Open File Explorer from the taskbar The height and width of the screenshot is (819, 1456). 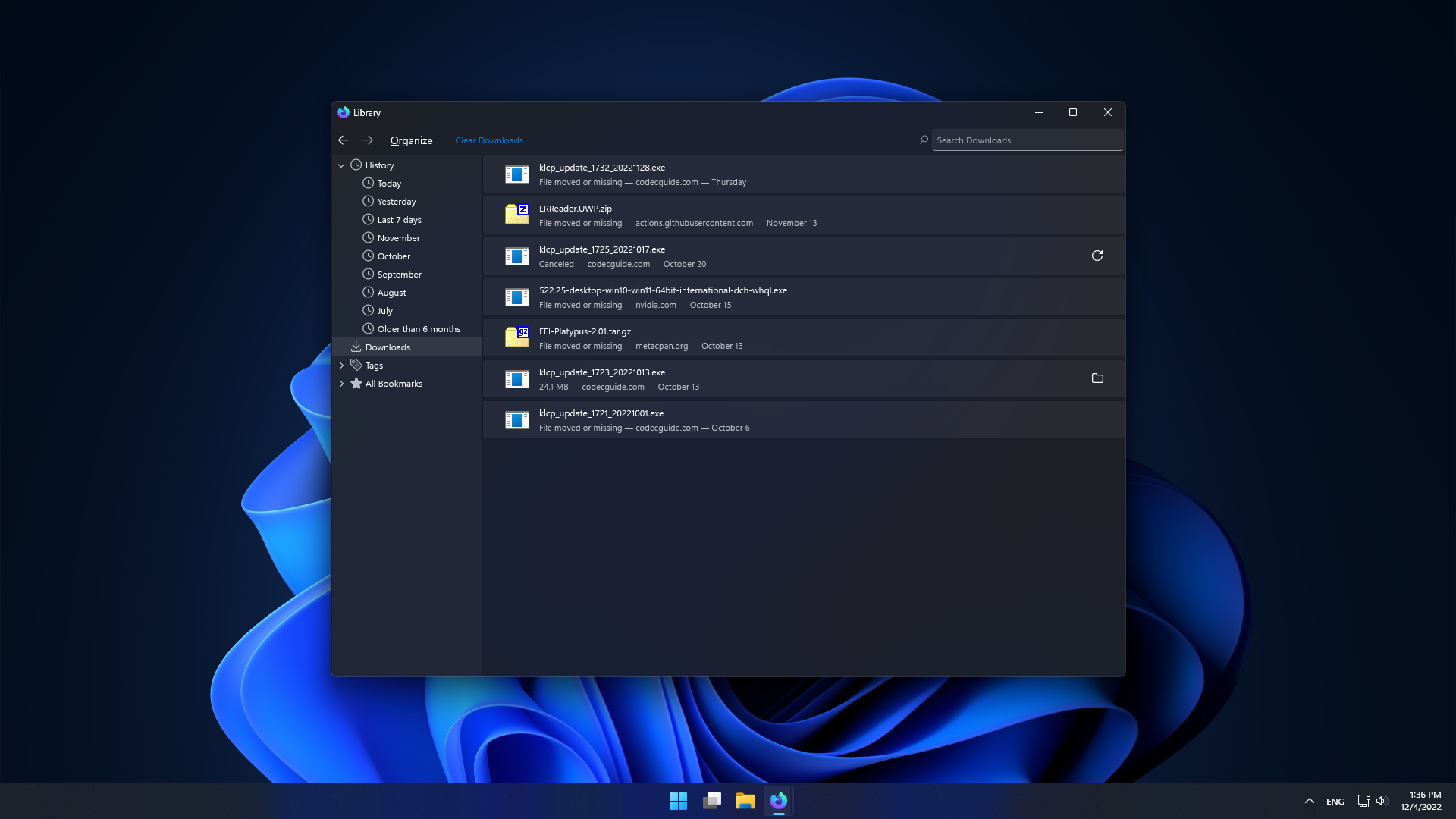(745, 801)
